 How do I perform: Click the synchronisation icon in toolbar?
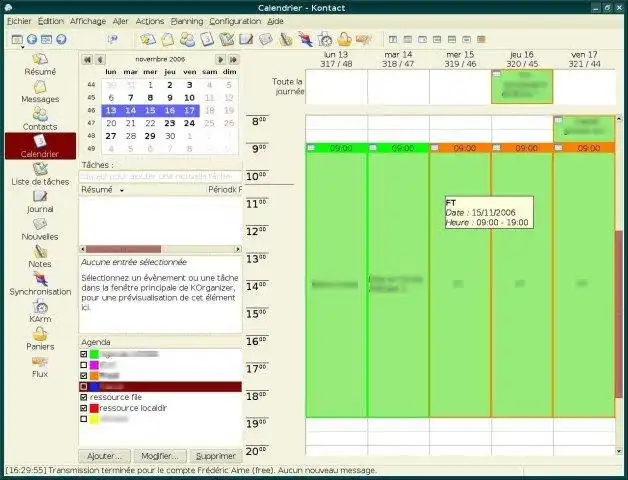[305, 39]
